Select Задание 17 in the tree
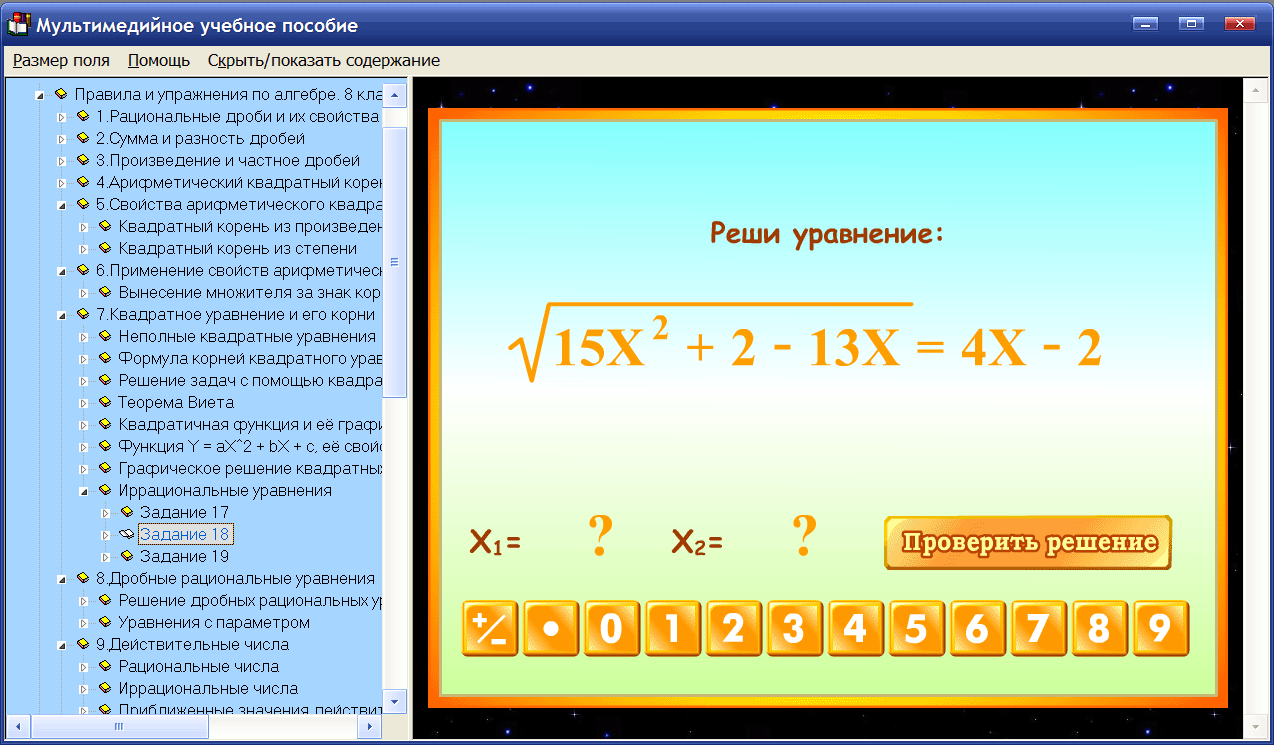The height and width of the screenshot is (745, 1274). pyautogui.click(x=184, y=513)
